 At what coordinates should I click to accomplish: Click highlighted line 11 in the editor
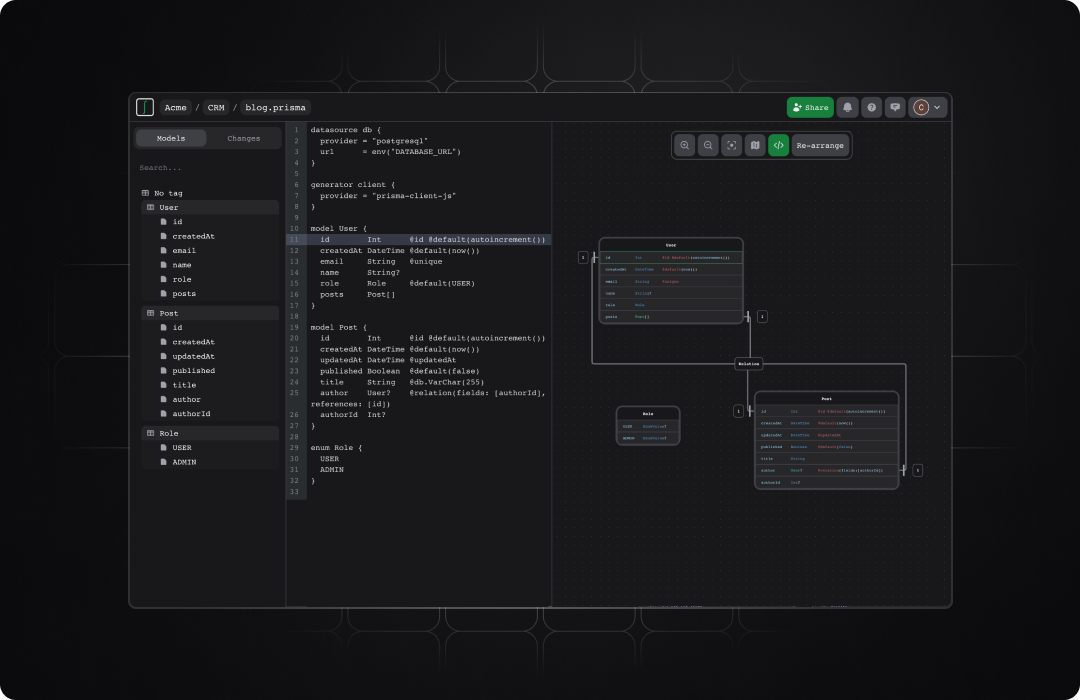click(419, 240)
